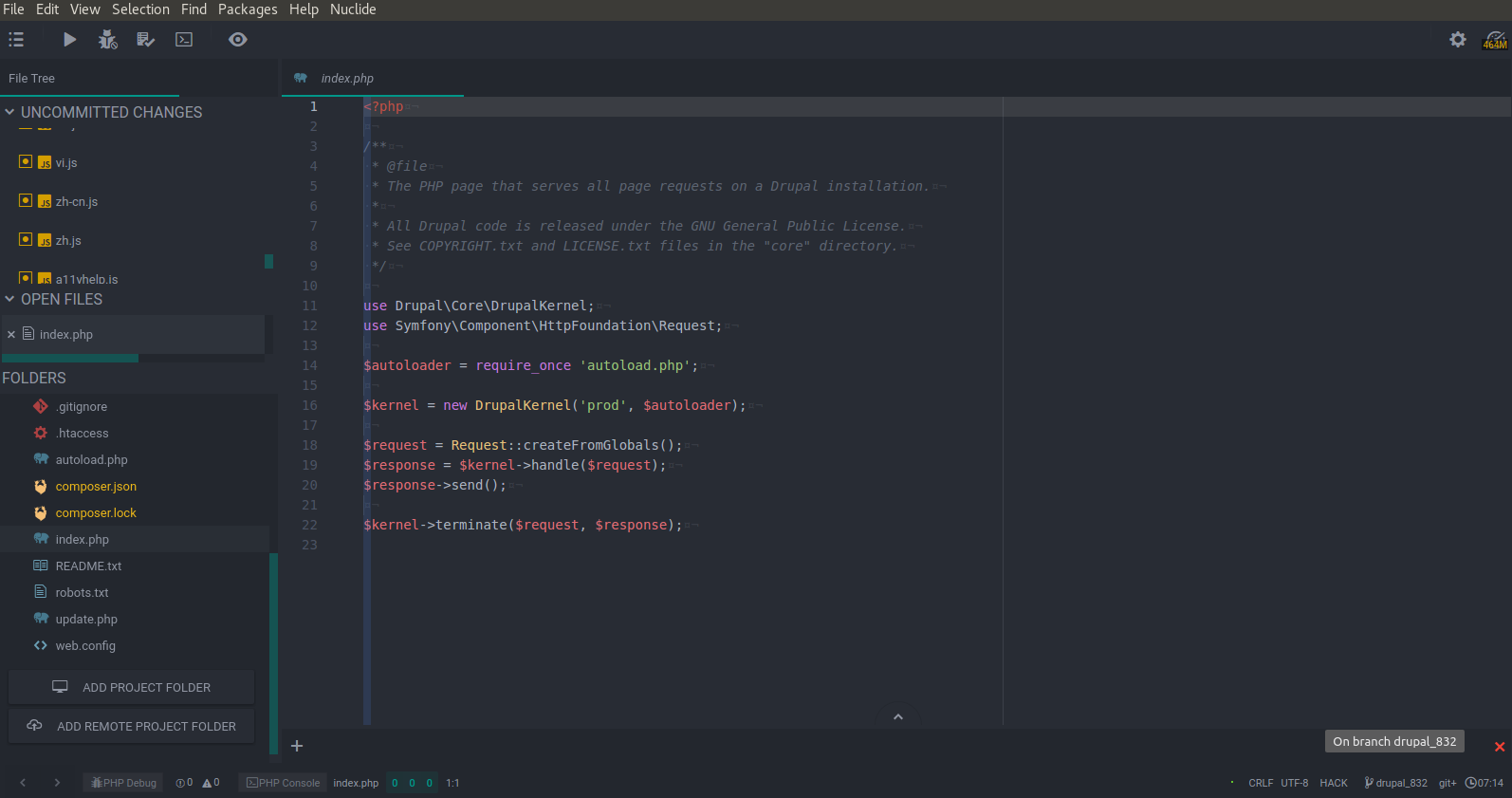Toggle the checkbox next to a11yhelp.js
Viewport: 1512px width, 798px height.
coord(26,278)
